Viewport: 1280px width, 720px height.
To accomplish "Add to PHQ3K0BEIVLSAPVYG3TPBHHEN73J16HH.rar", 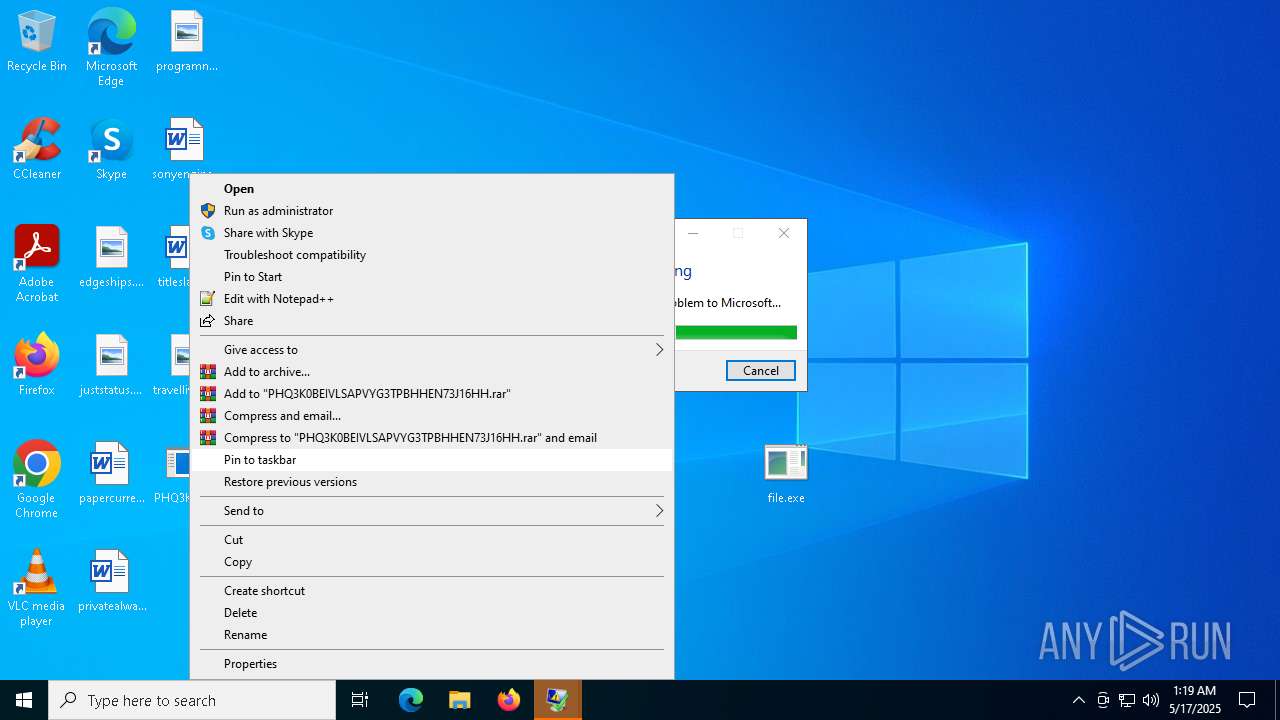I will coord(431,394).
